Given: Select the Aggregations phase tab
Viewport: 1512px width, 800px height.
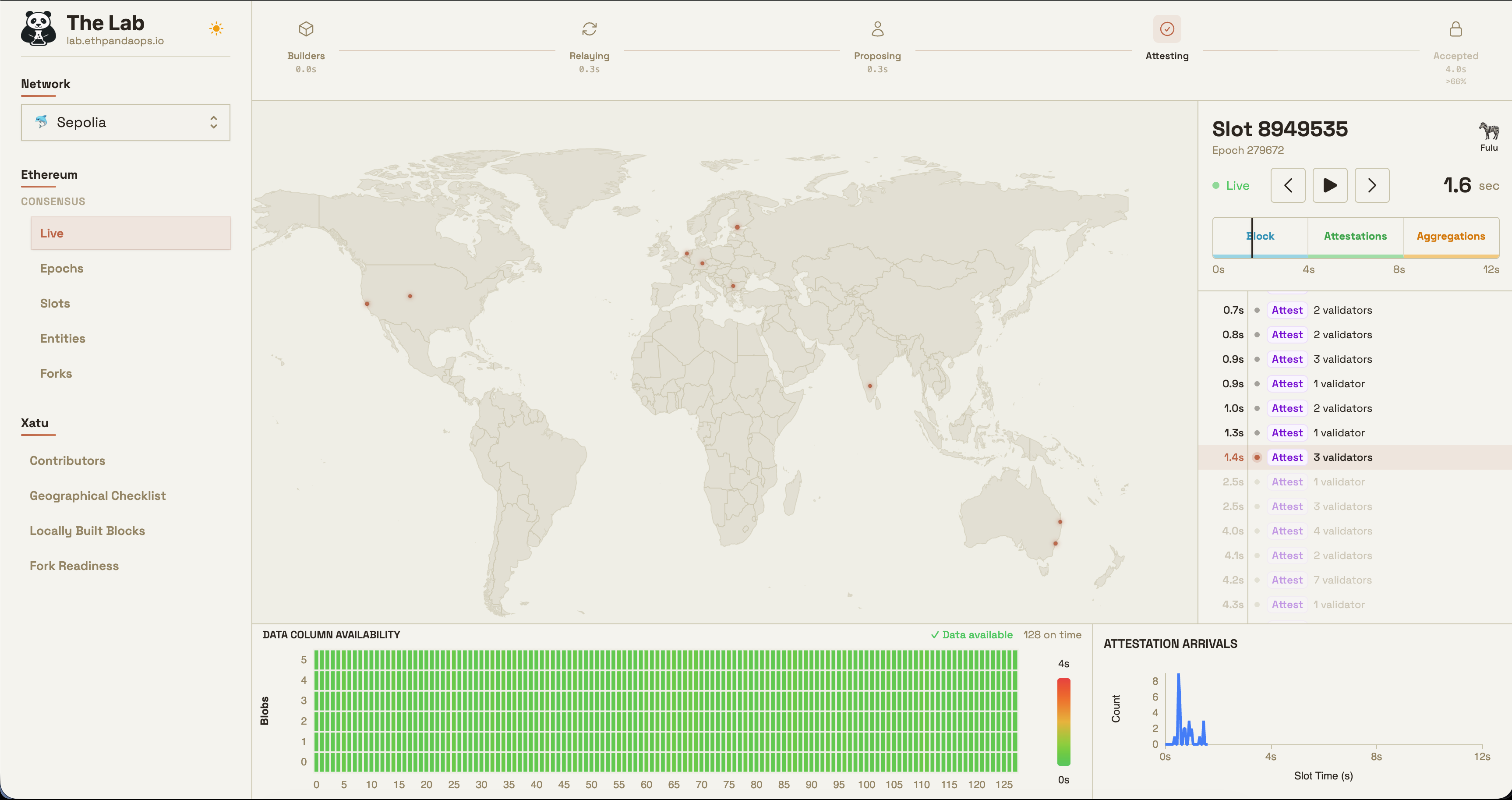Looking at the screenshot, I should coord(1450,236).
